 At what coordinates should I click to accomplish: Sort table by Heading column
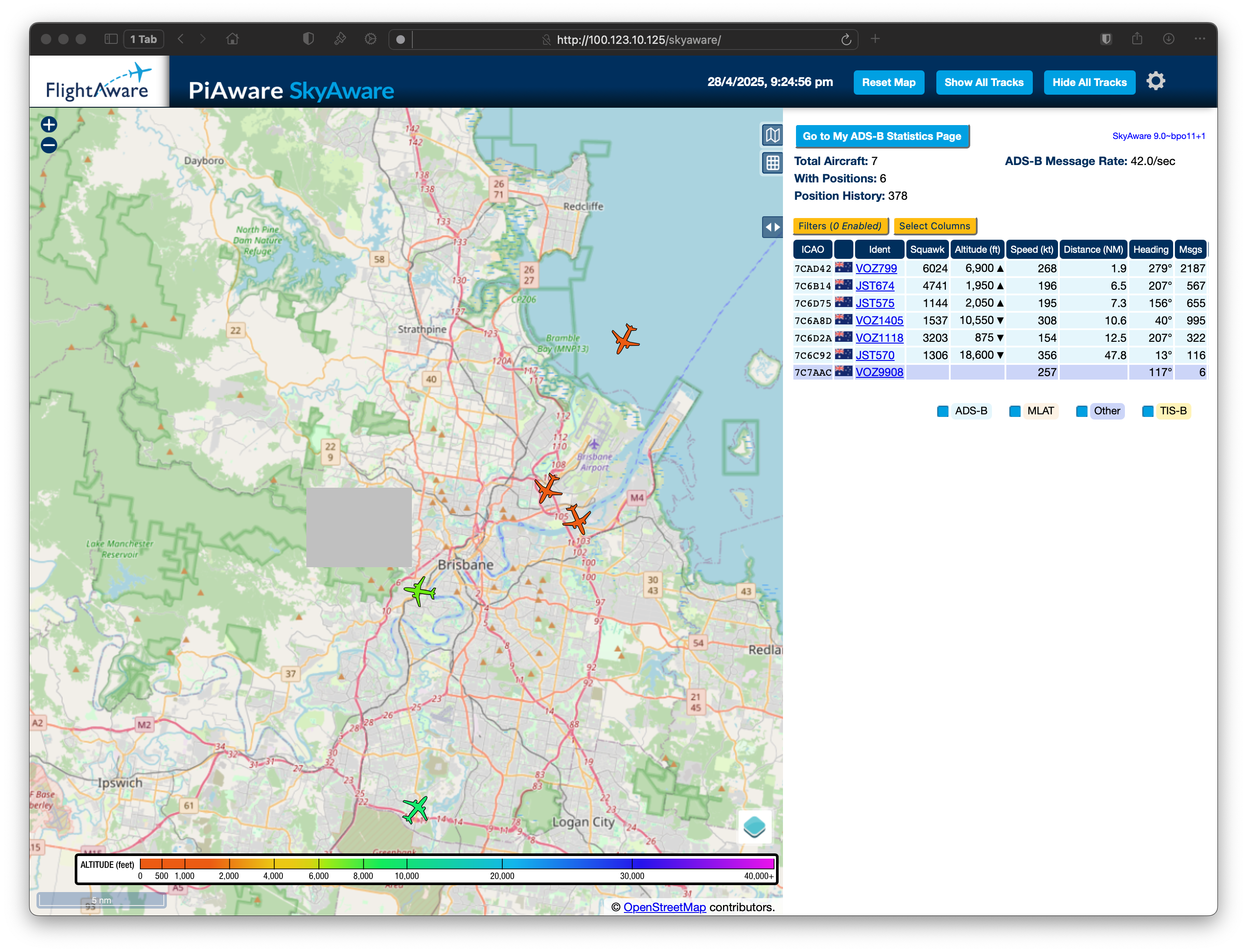[x=1151, y=249]
